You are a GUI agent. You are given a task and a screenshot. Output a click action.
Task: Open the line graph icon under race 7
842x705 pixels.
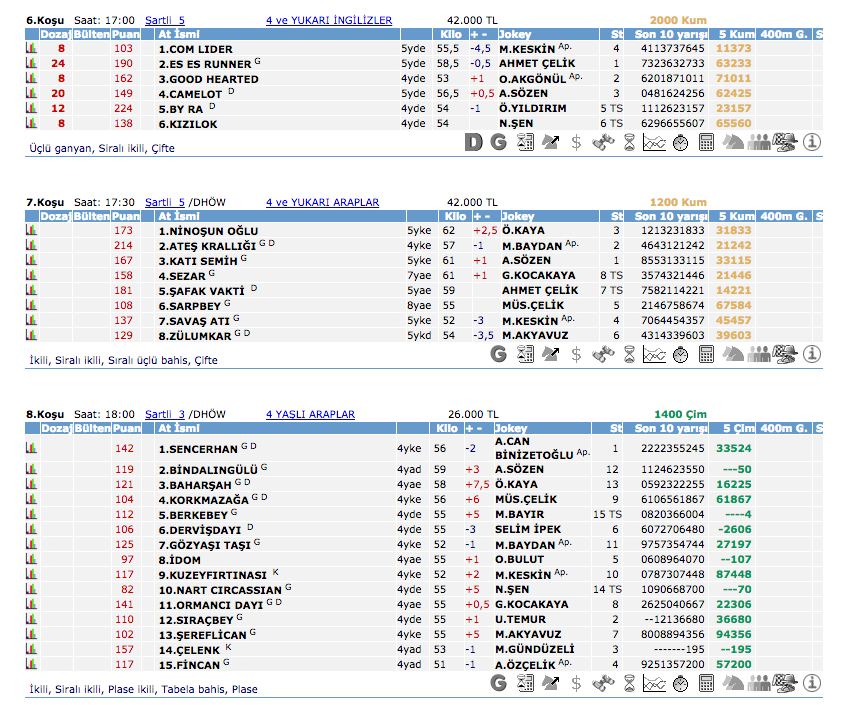(654, 353)
